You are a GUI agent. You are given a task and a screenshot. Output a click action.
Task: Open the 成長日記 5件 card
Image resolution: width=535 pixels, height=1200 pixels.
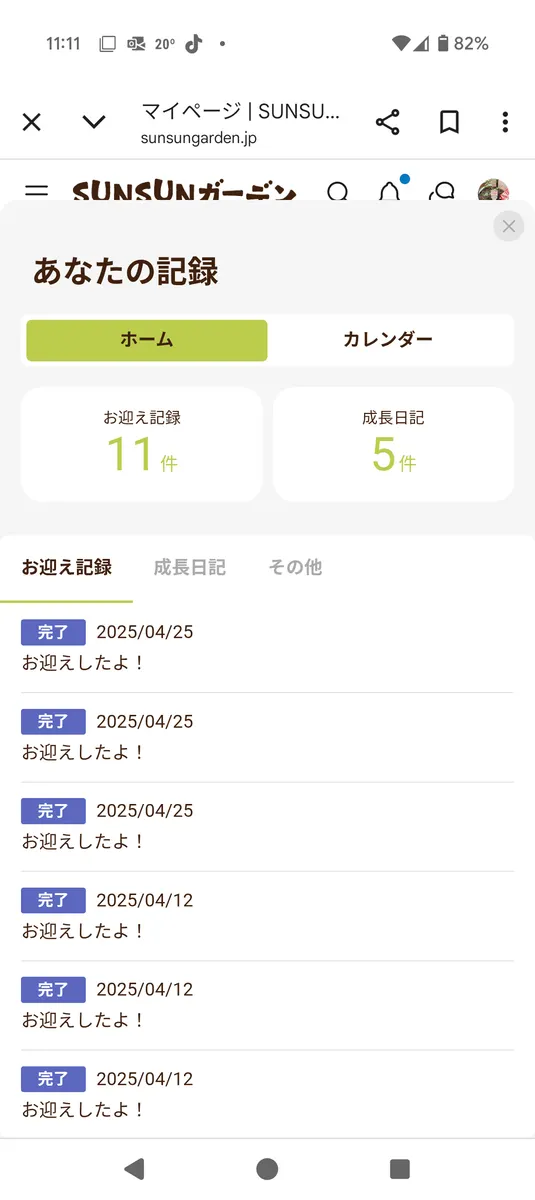tap(393, 444)
